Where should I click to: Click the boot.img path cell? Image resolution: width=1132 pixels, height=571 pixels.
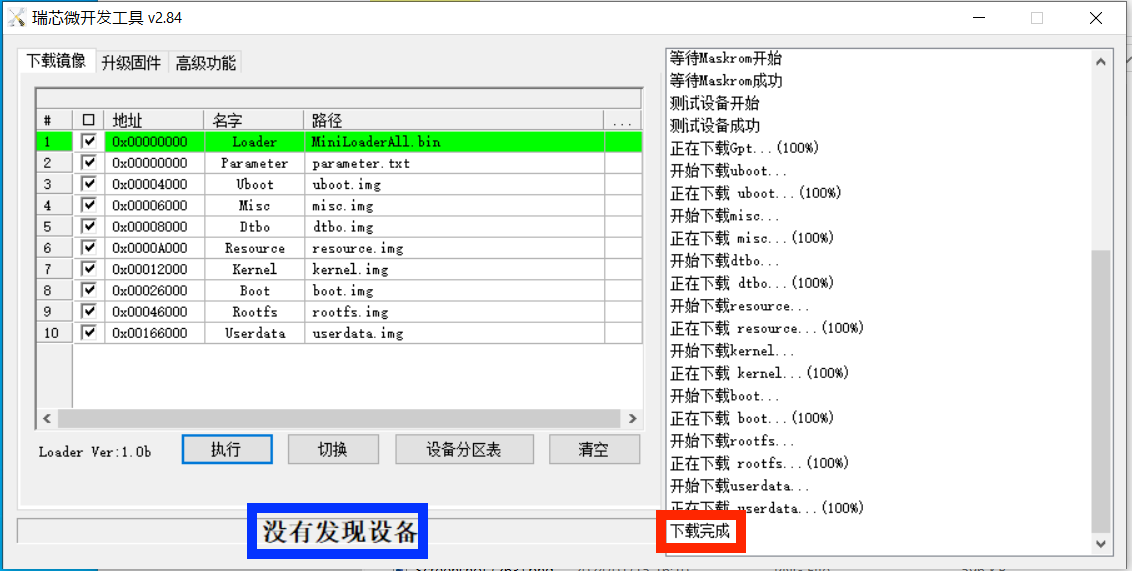click(x=454, y=290)
